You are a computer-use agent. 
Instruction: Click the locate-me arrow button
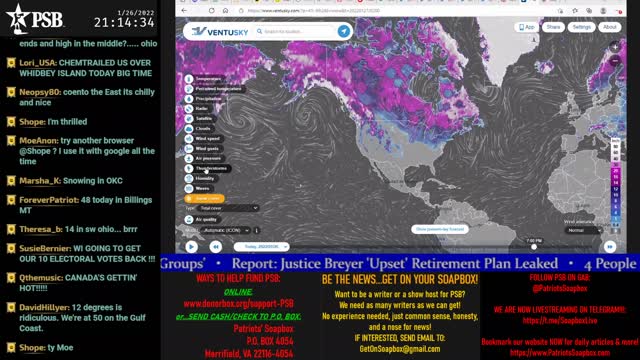coord(344,31)
